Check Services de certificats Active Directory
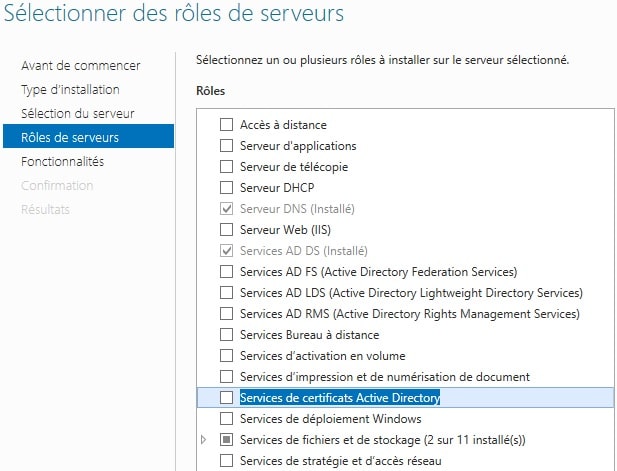The width and height of the screenshot is (617, 471). tap(226, 397)
